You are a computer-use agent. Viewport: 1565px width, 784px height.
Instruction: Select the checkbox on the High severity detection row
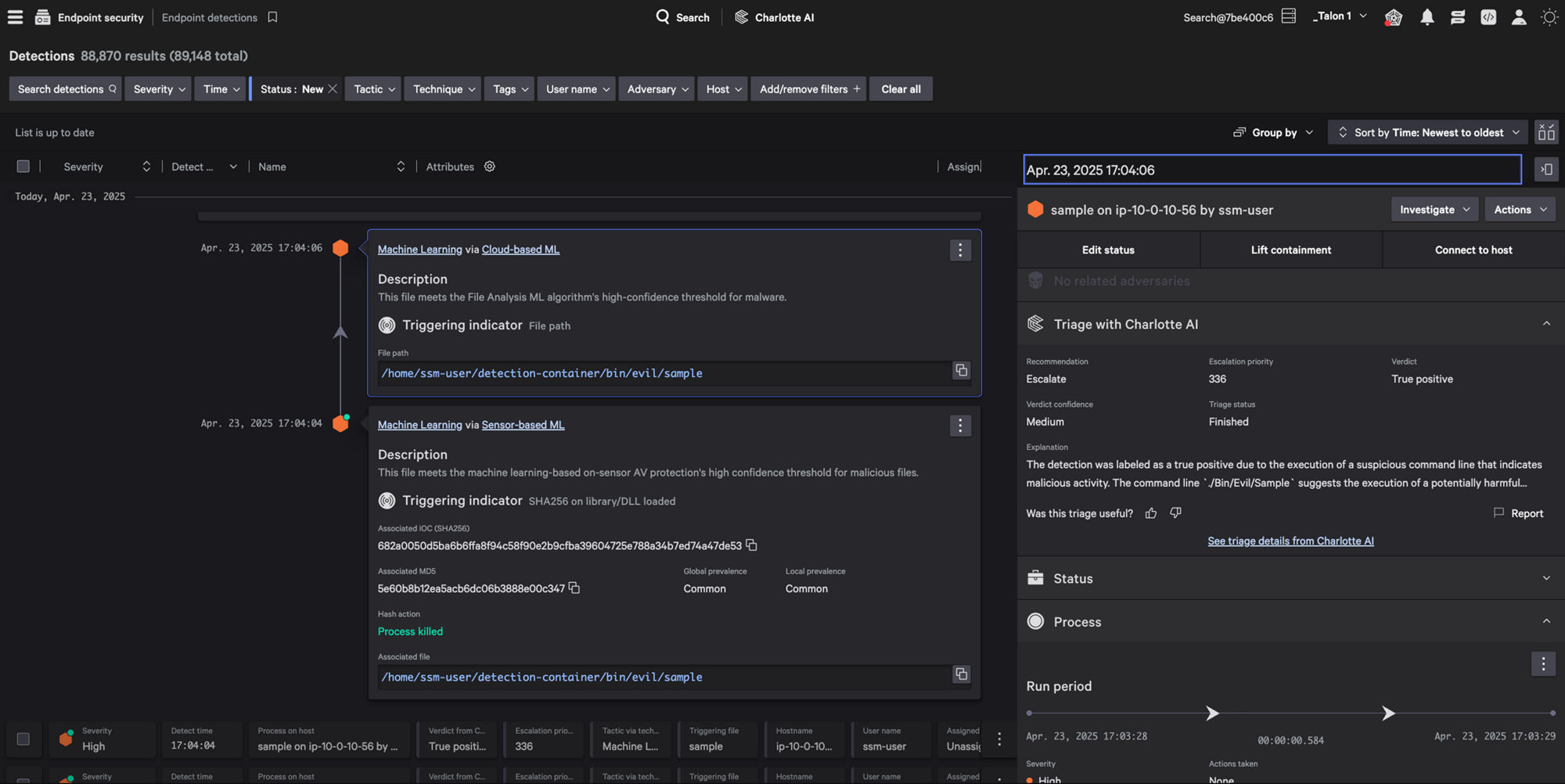click(x=23, y=739)
